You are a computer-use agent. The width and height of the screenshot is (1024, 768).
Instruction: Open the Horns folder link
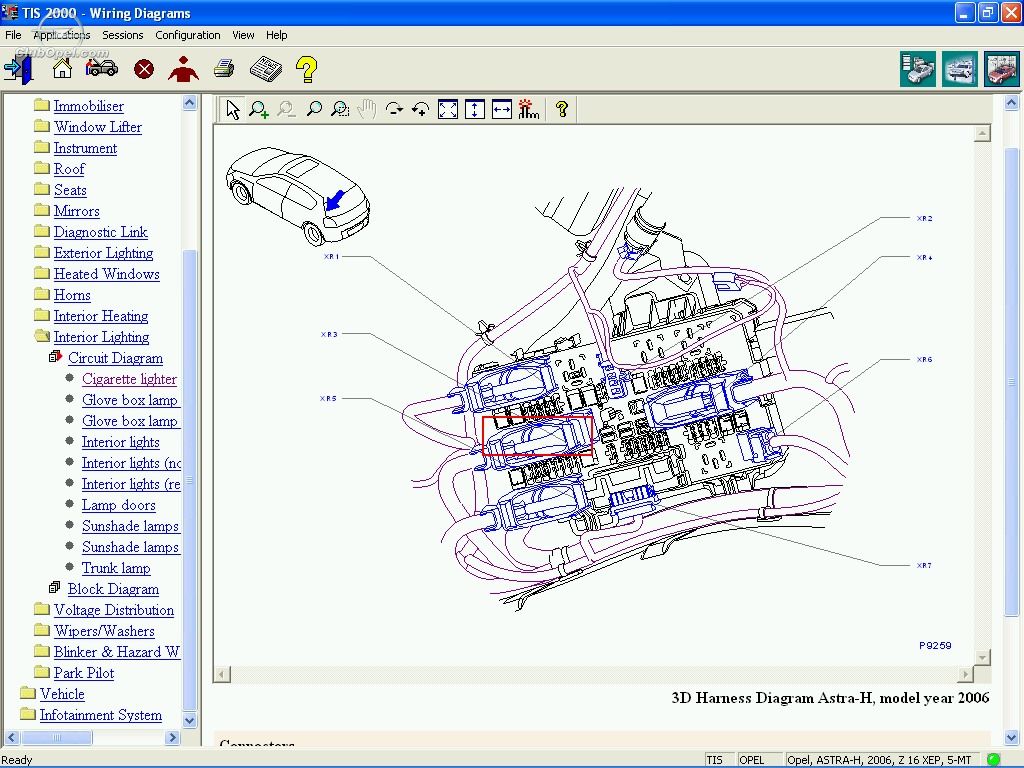(72, 295)
